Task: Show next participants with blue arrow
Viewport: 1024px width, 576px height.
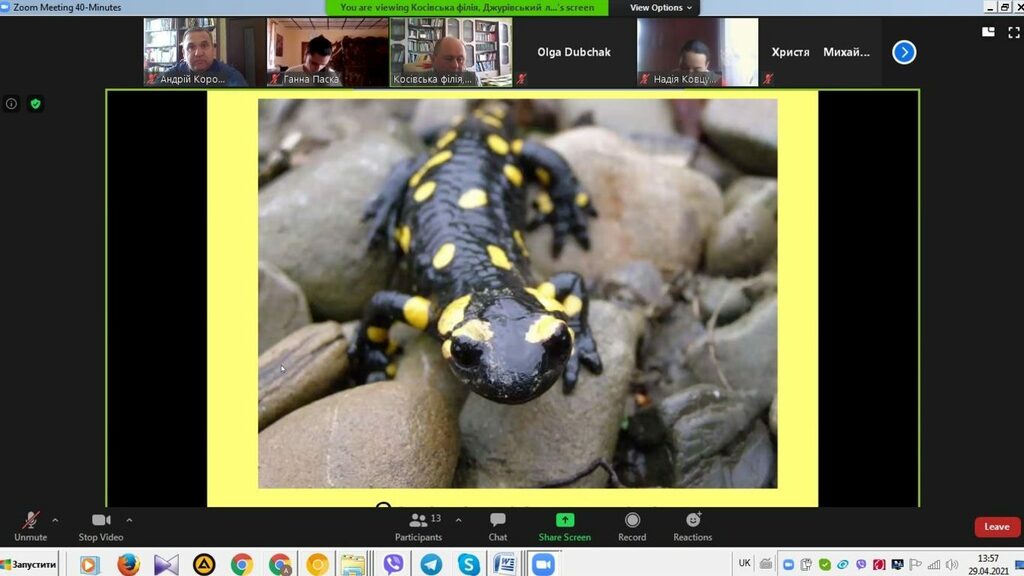Action: pyautogui.click(x=903, y=52)
